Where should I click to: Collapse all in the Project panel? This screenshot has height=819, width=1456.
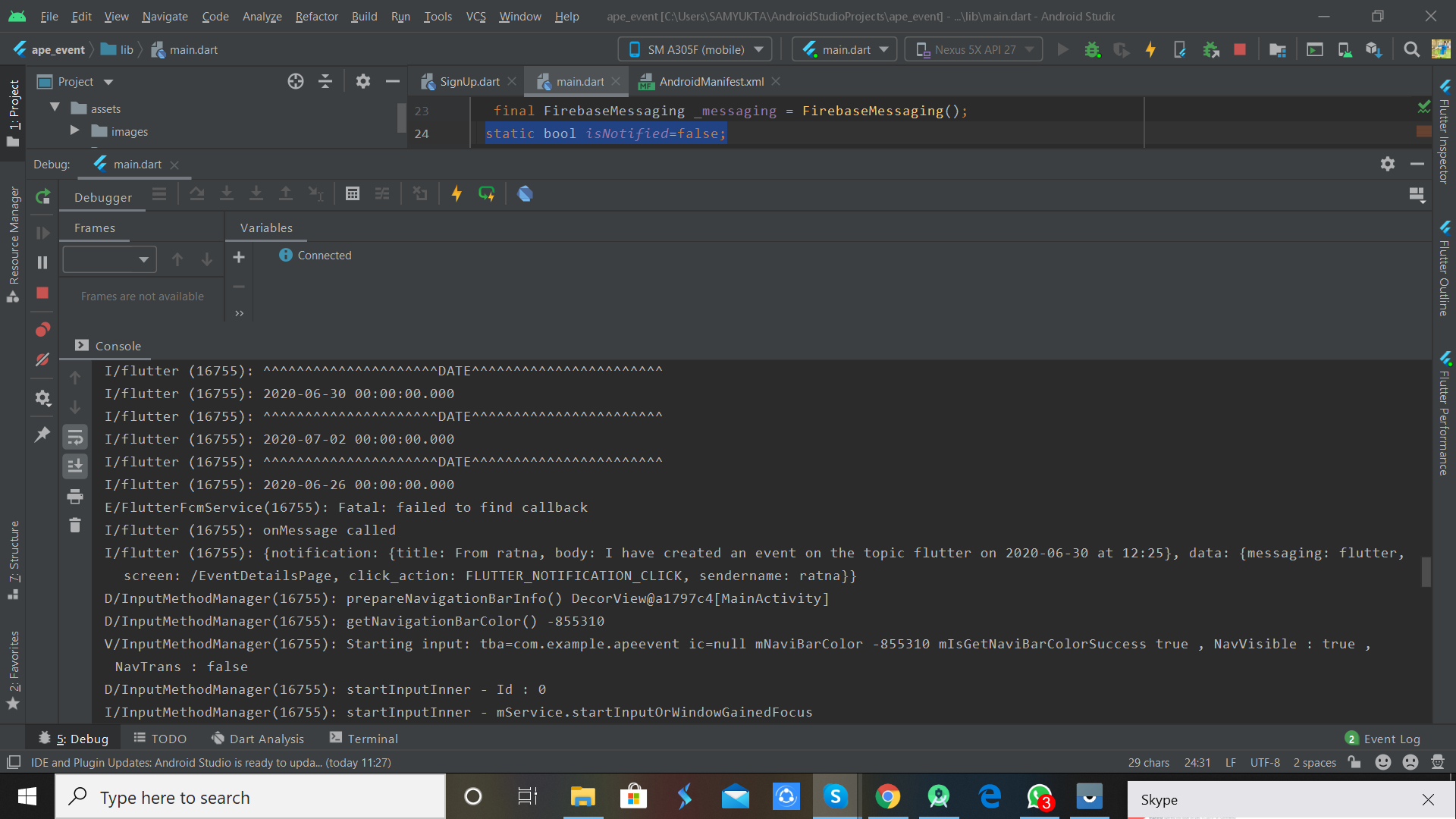click(325, 81)
